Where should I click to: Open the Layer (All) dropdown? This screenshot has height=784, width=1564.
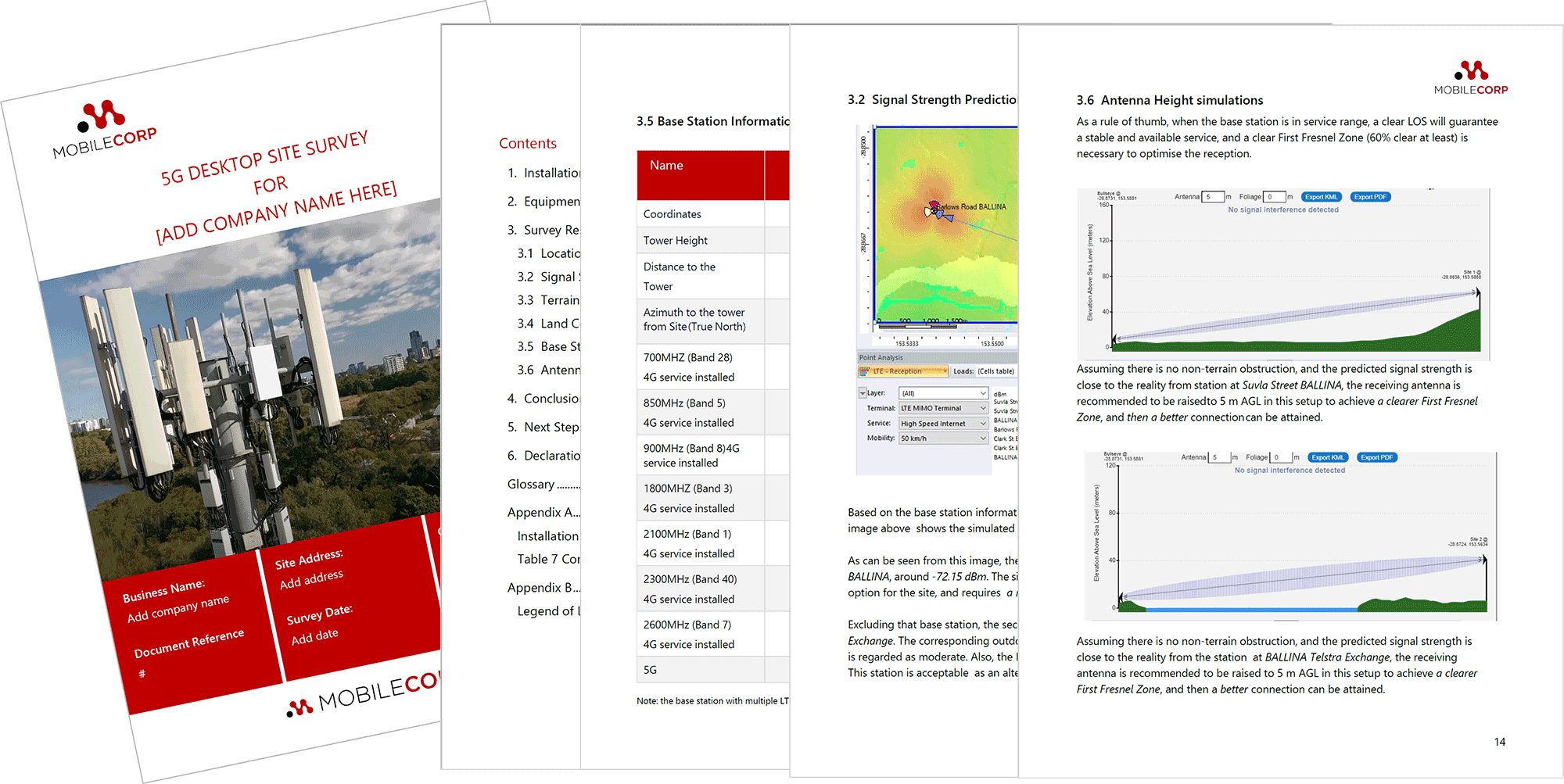pyautogui.click(x=943, y=393)
